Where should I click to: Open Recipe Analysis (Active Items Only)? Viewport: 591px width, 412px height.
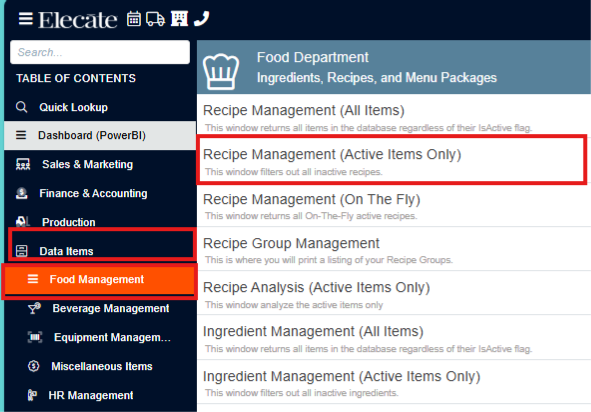click(394, 293)
